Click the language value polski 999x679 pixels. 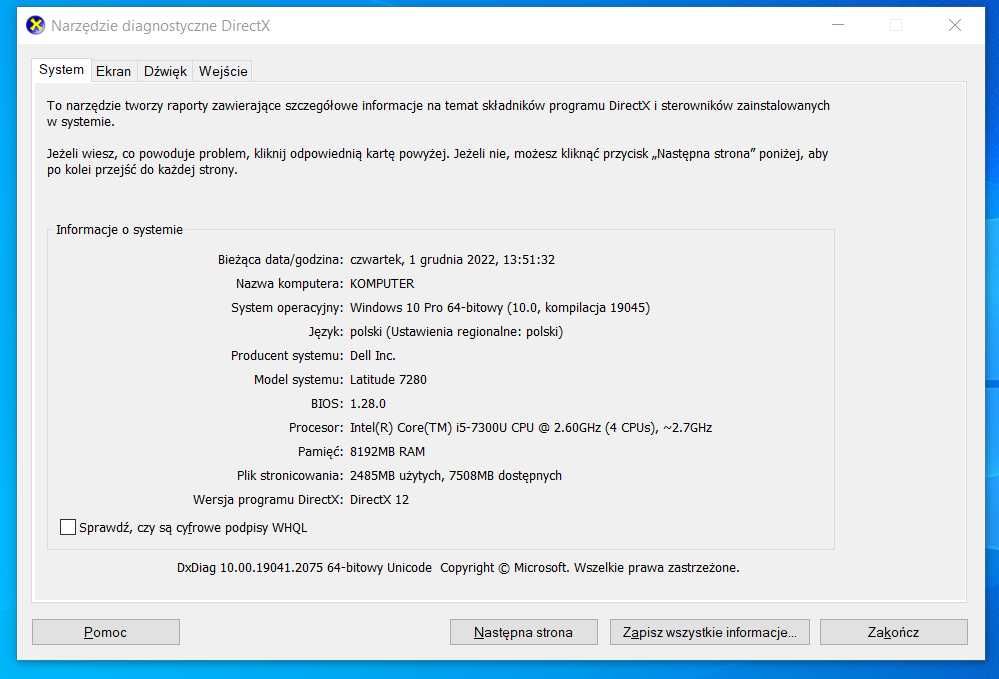456,332
